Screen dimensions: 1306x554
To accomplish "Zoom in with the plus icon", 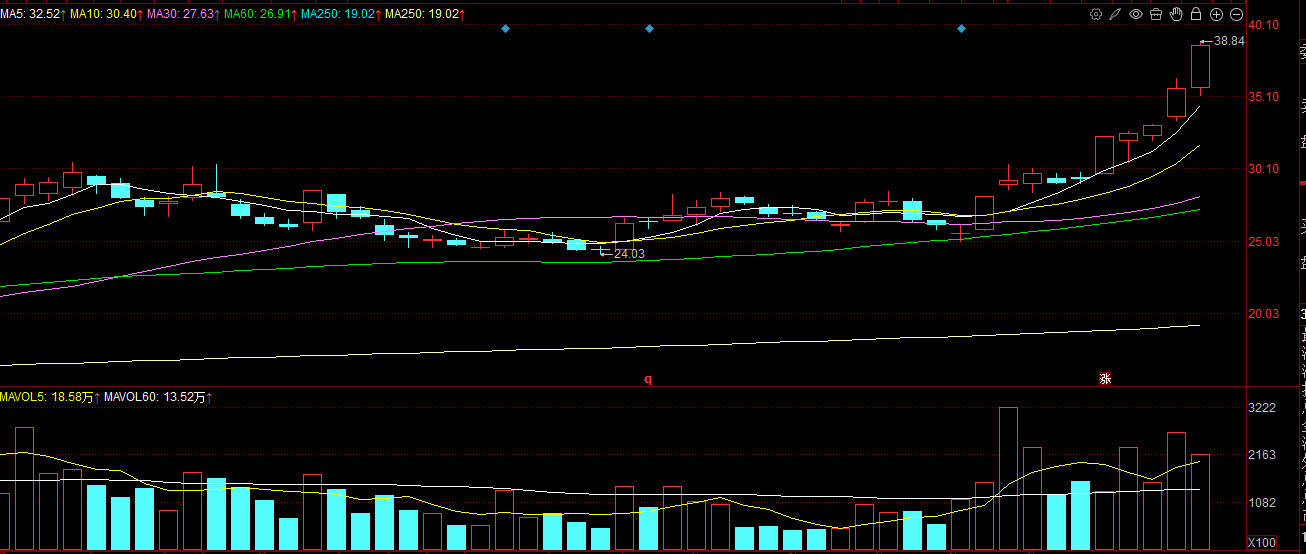I will pos(1216,14).
